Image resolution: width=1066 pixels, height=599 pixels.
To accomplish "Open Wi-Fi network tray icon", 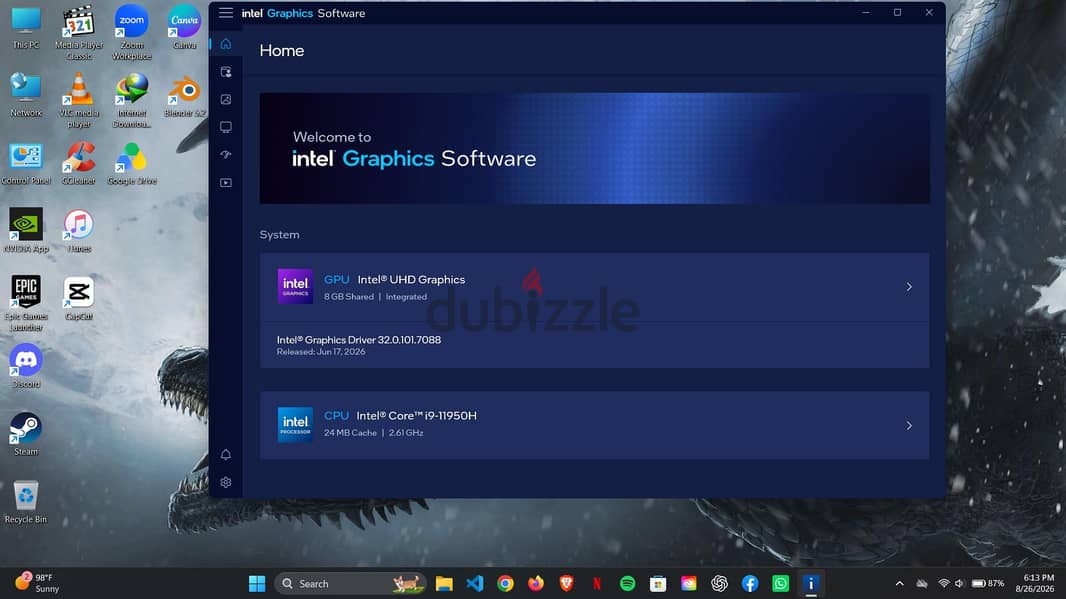I will click(x=944, y=583).
